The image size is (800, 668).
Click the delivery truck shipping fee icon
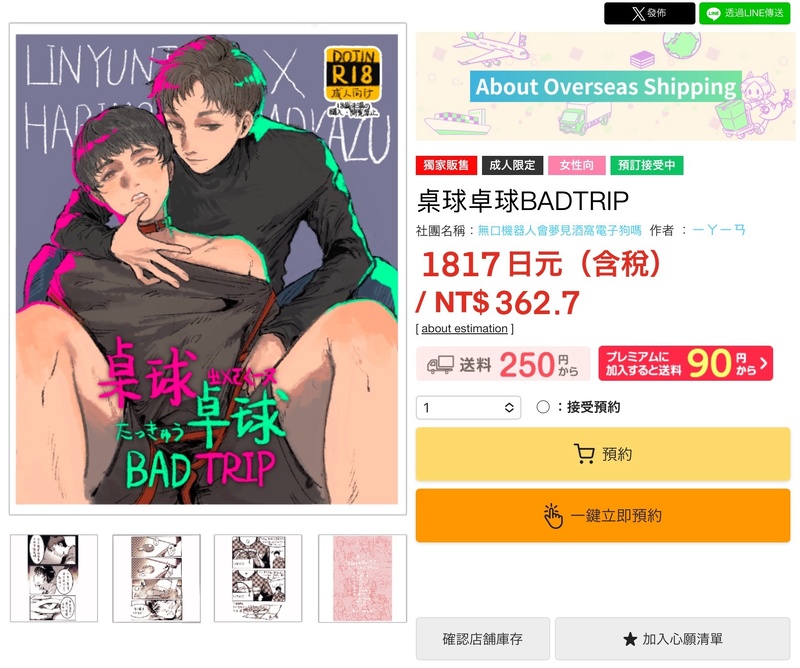click(440, 364)
